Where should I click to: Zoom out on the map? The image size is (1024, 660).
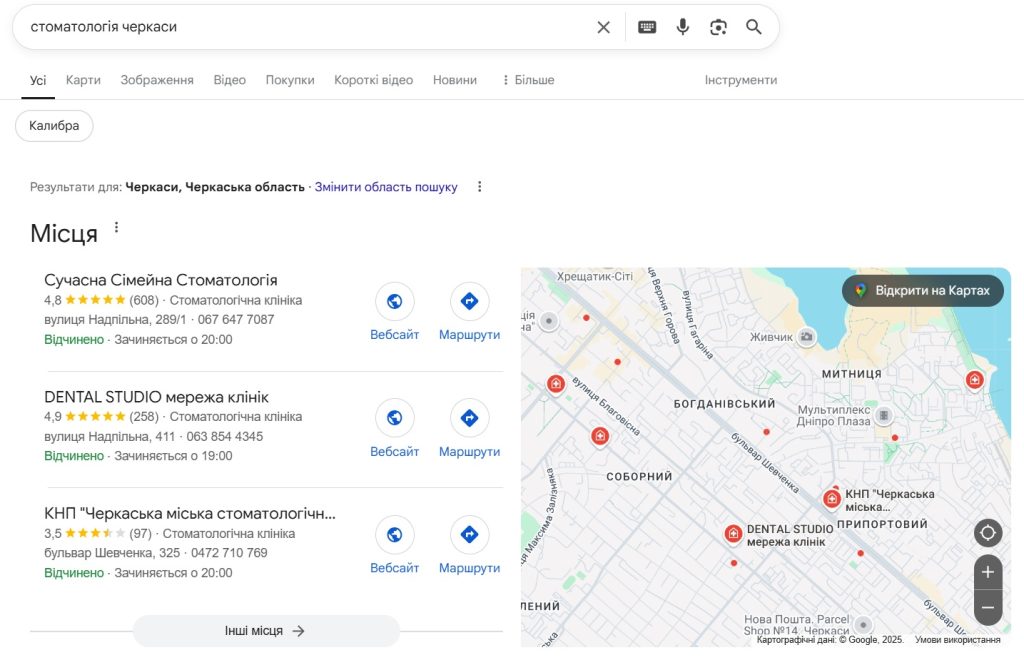(987, 607)
